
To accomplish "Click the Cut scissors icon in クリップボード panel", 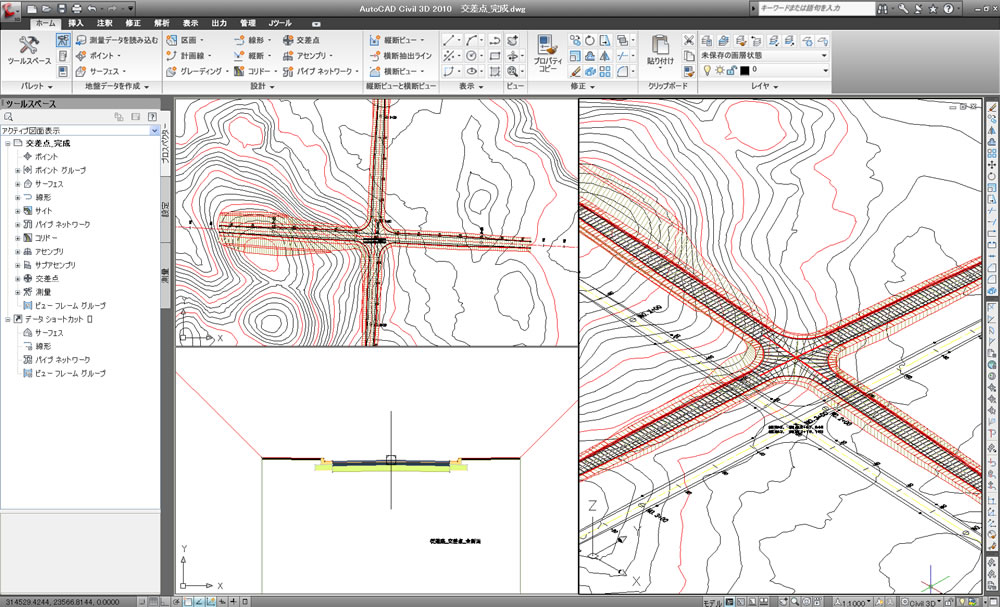I will pos(689,40).
